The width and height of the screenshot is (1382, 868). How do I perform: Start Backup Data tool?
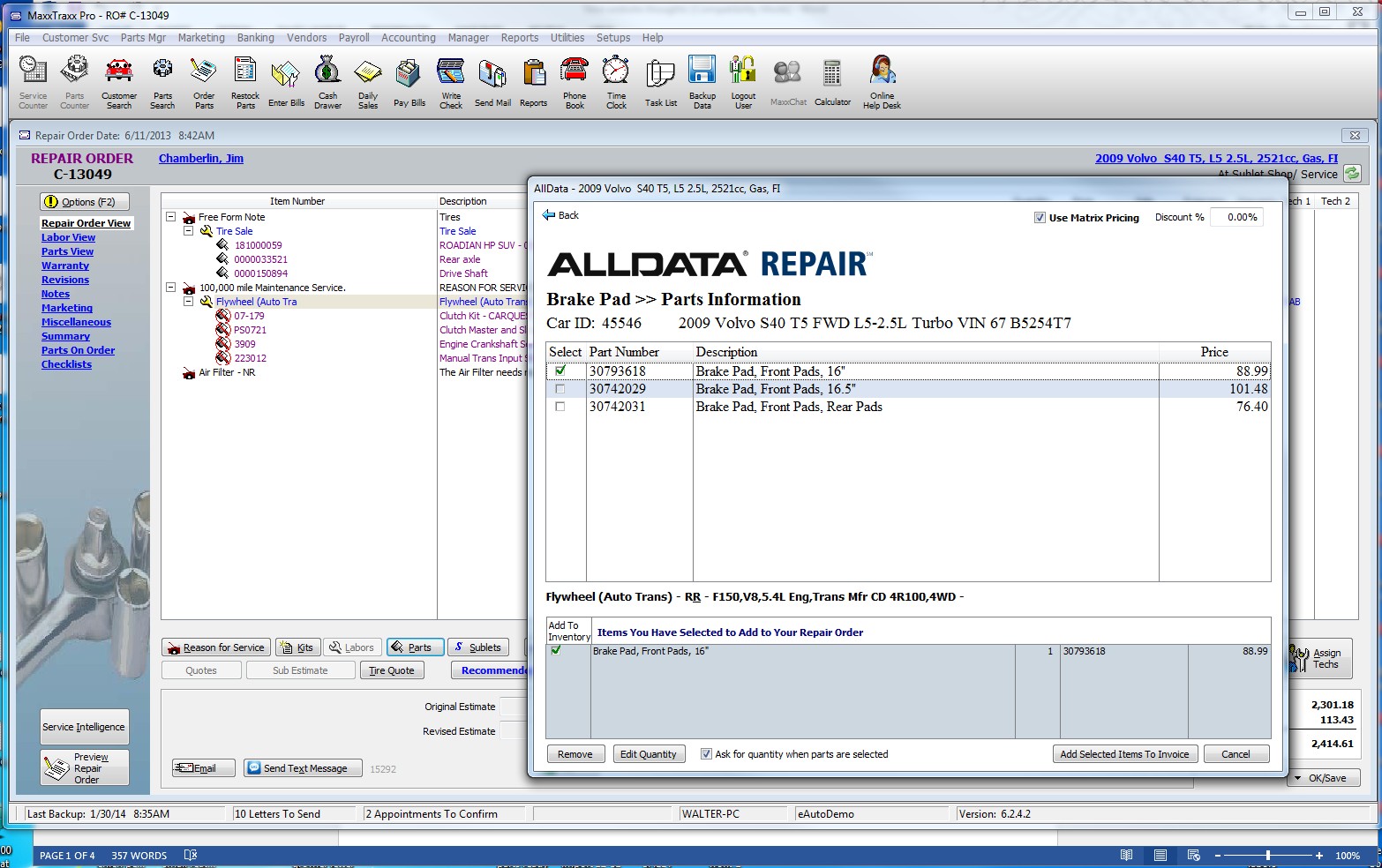(x=702, y=82)
